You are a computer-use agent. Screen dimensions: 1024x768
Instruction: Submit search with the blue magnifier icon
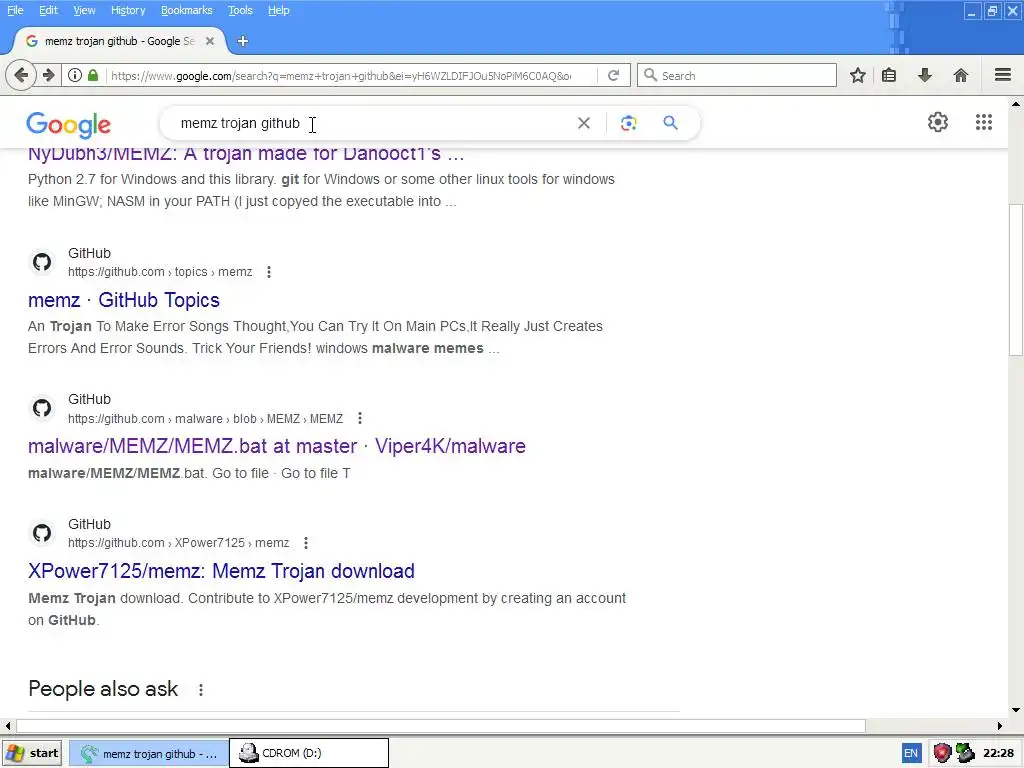670,123
